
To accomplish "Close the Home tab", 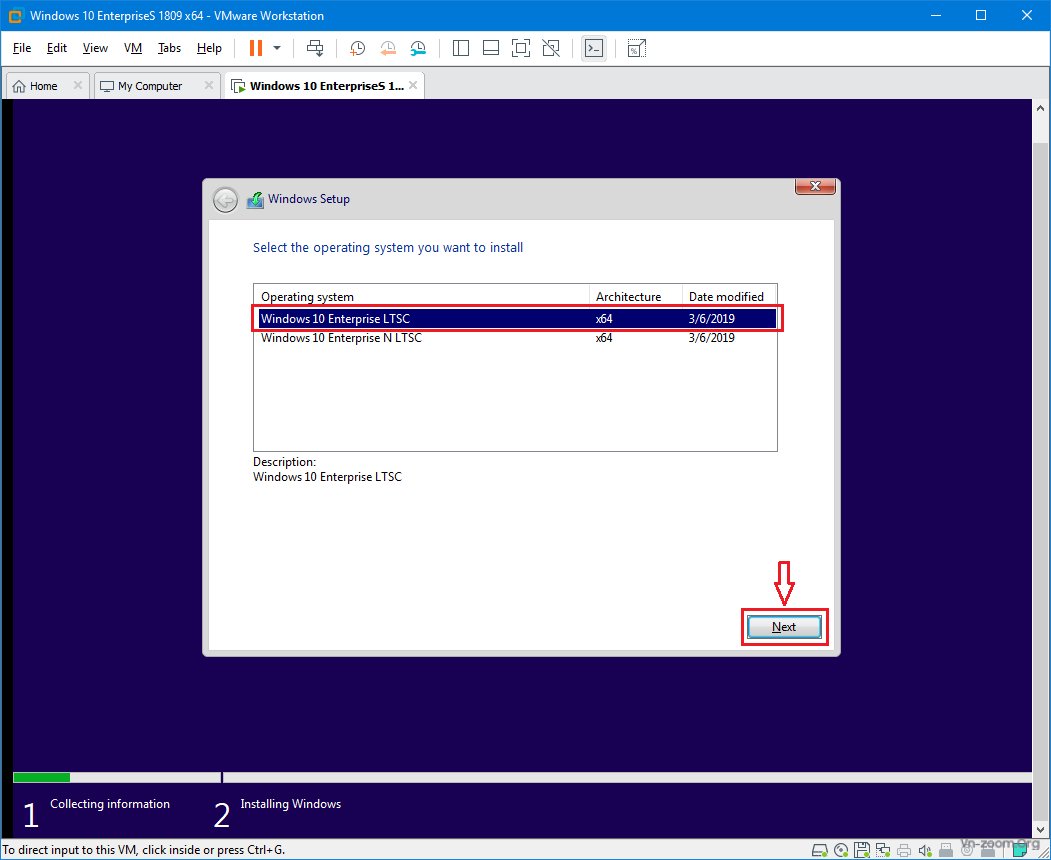I will pos(78,85).
